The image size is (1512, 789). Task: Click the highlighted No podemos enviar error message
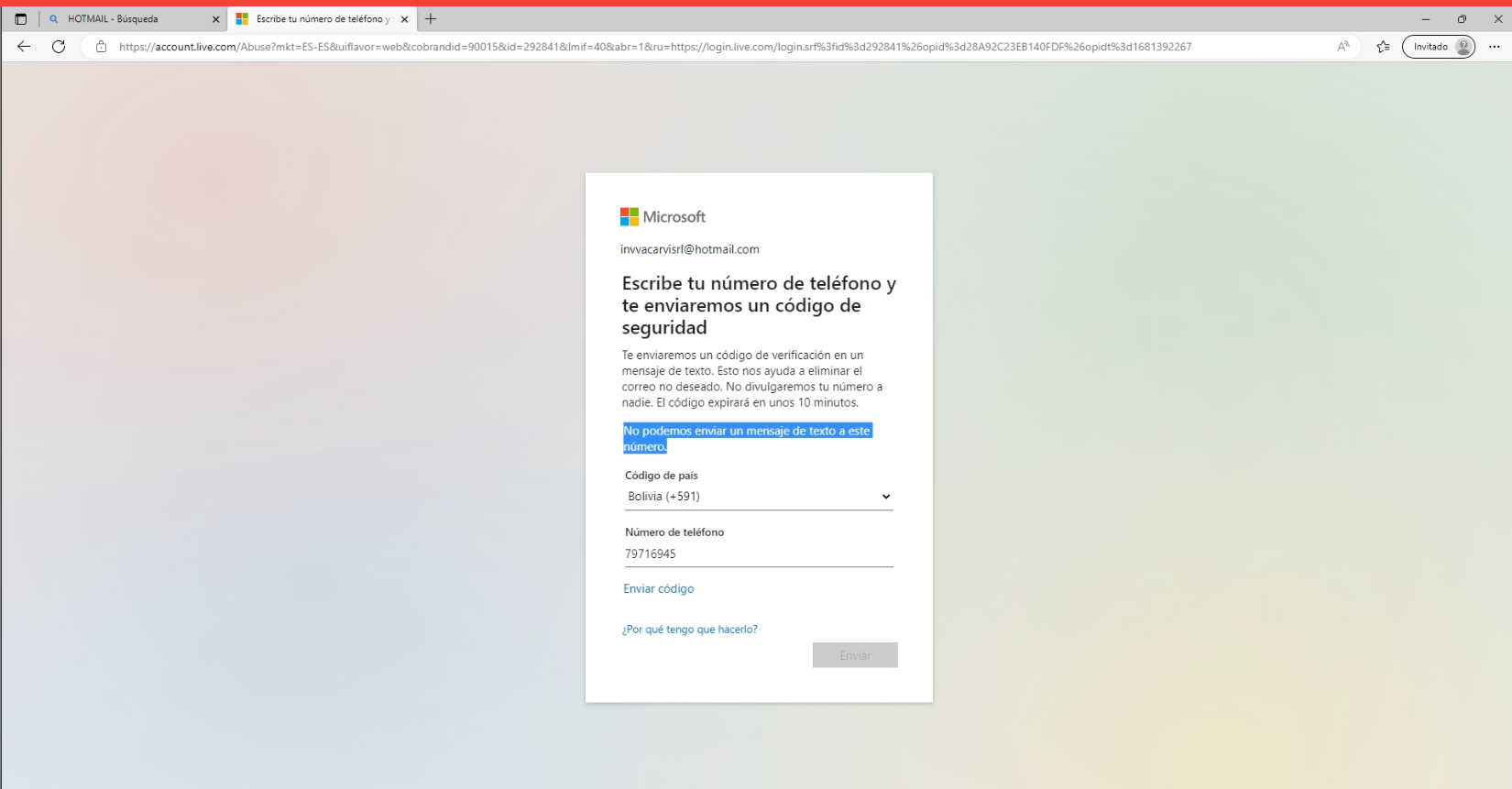click(x=747, y=439)
